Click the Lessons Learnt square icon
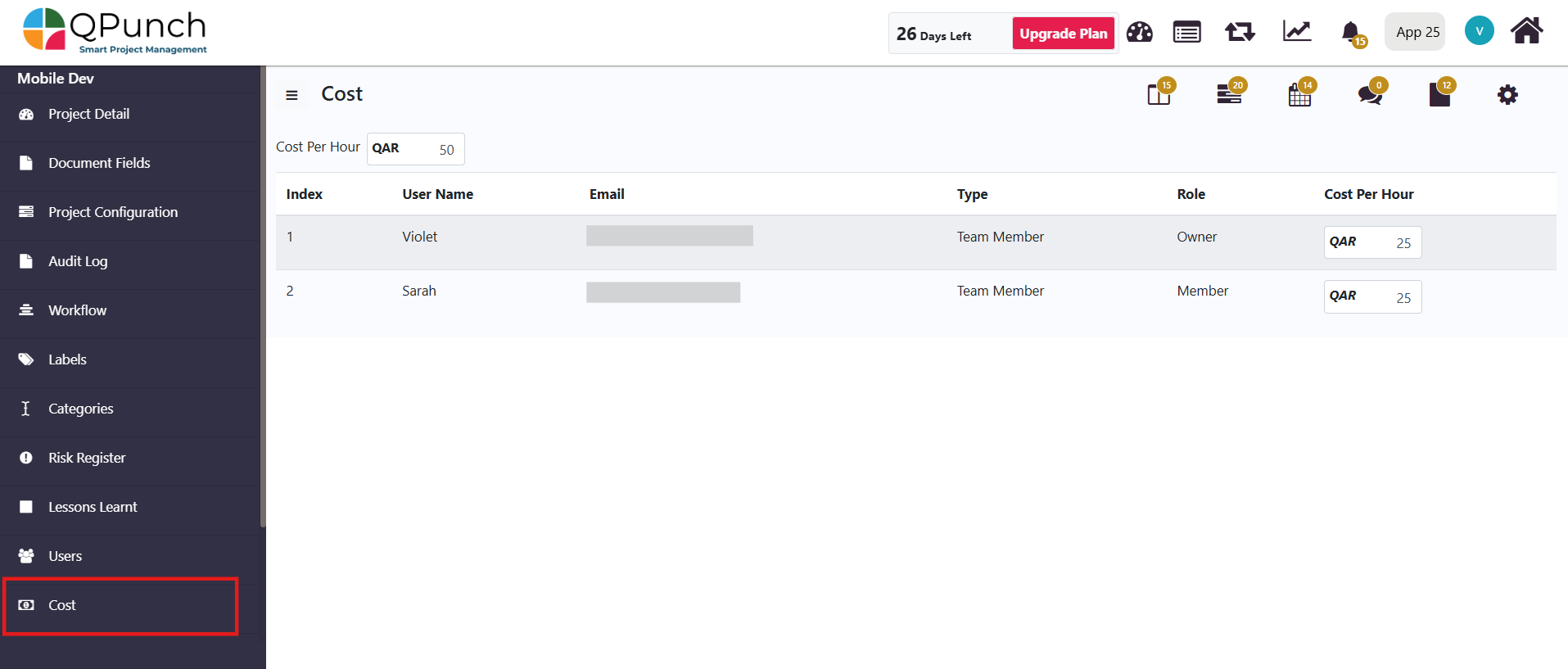1568x669 pixels. [26, 507]
